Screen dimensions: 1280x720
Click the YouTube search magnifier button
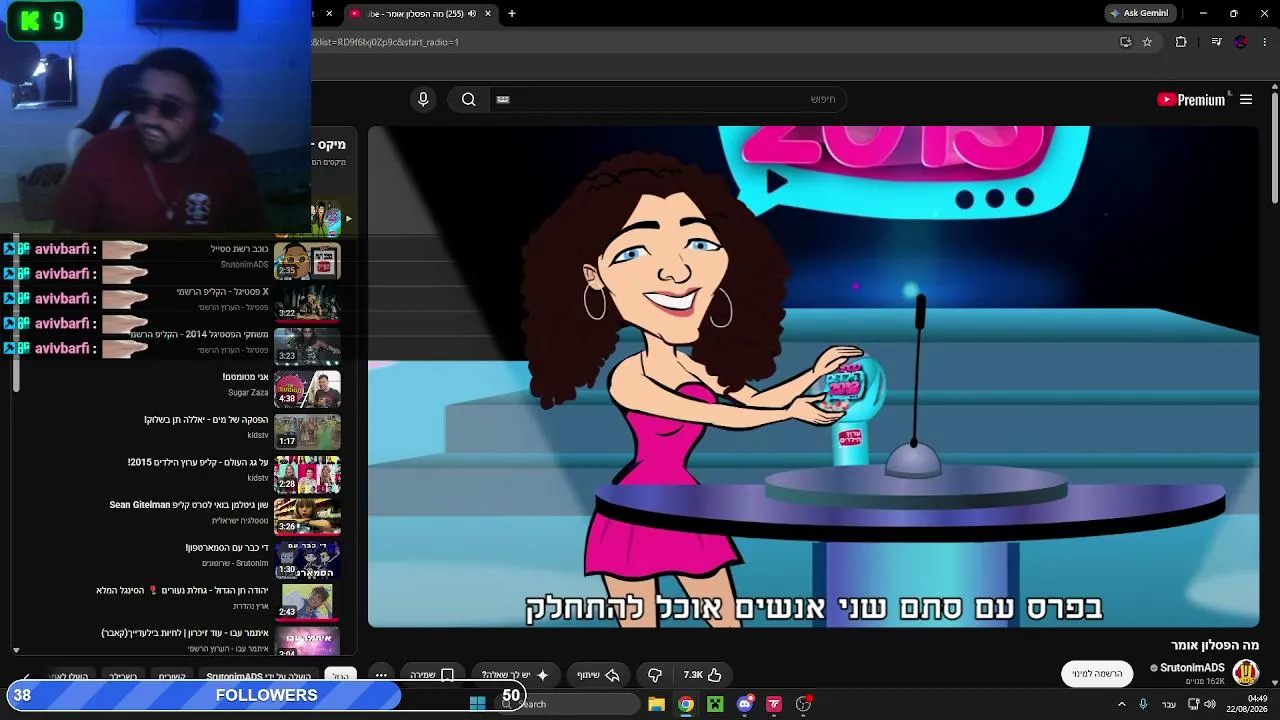click(x=468, y=99)
